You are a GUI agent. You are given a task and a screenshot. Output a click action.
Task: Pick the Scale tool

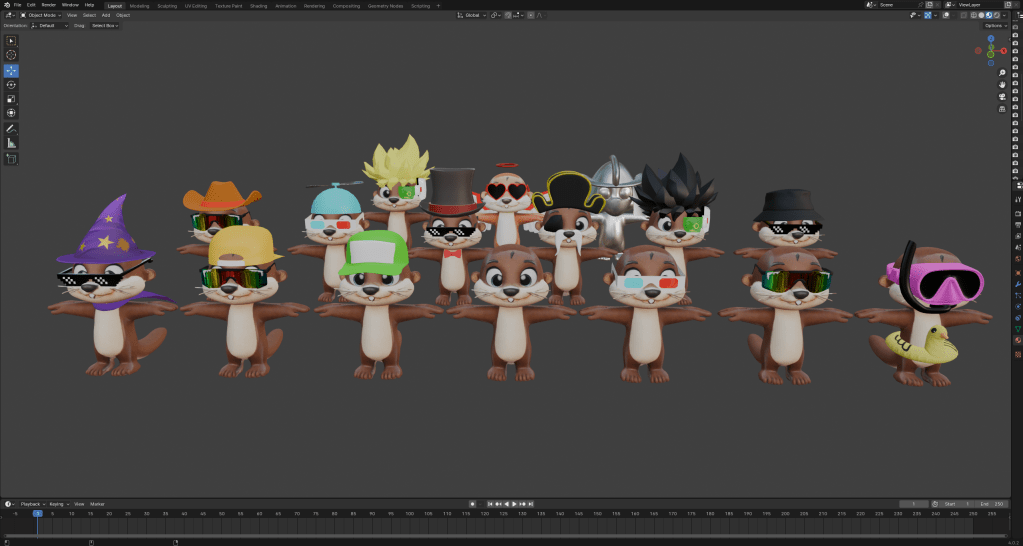pyautogui.click(x=11, y=99)
